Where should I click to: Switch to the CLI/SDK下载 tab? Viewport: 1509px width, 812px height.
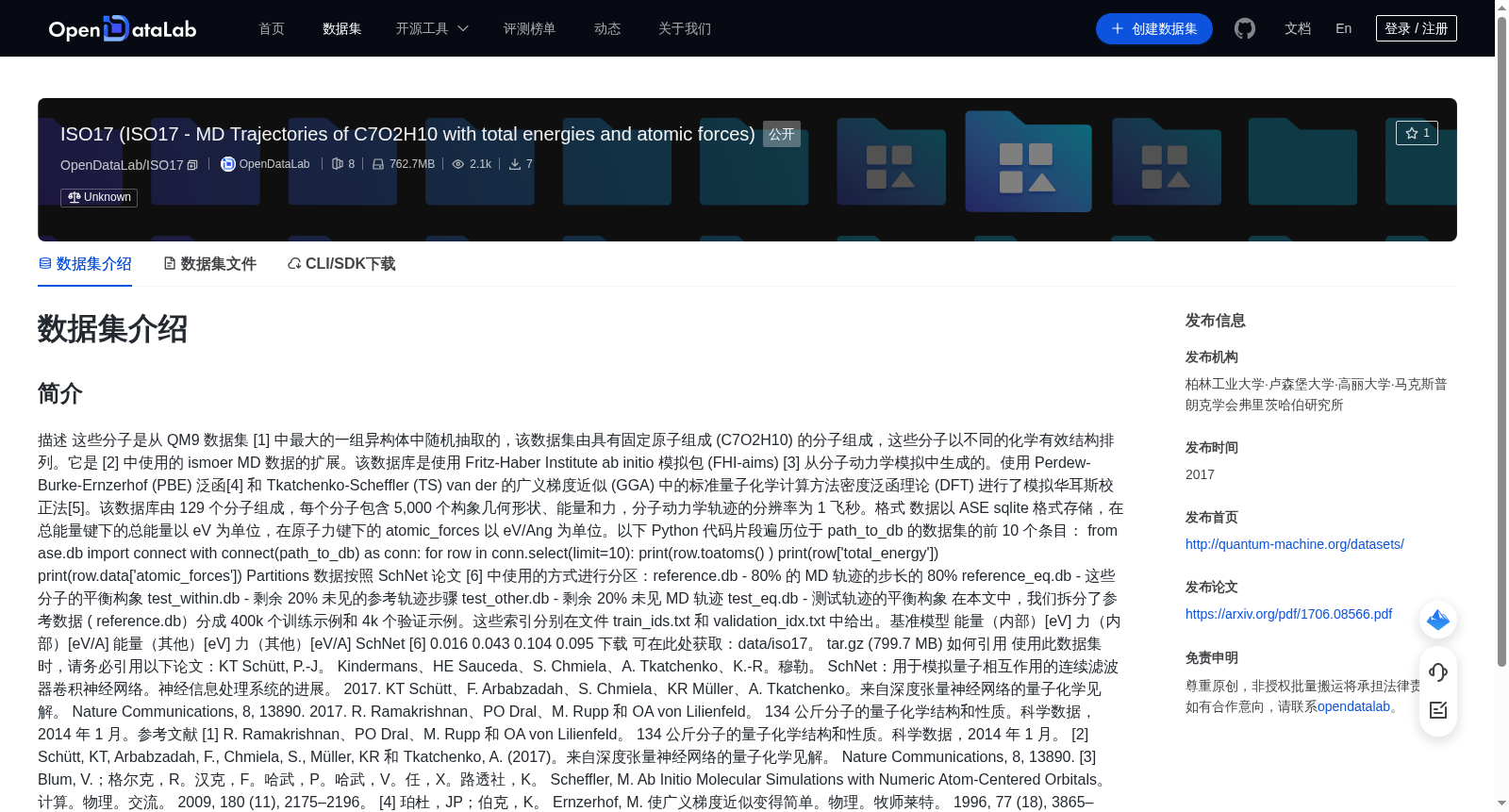click(x=341, y=264)
